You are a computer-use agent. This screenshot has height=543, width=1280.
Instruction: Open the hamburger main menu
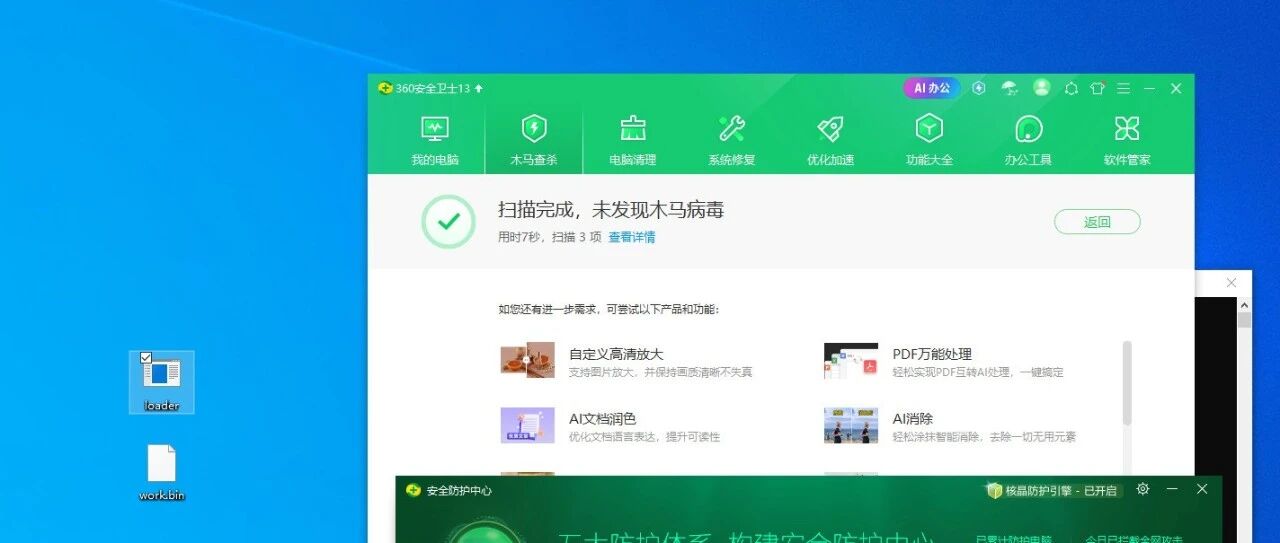1123,88
